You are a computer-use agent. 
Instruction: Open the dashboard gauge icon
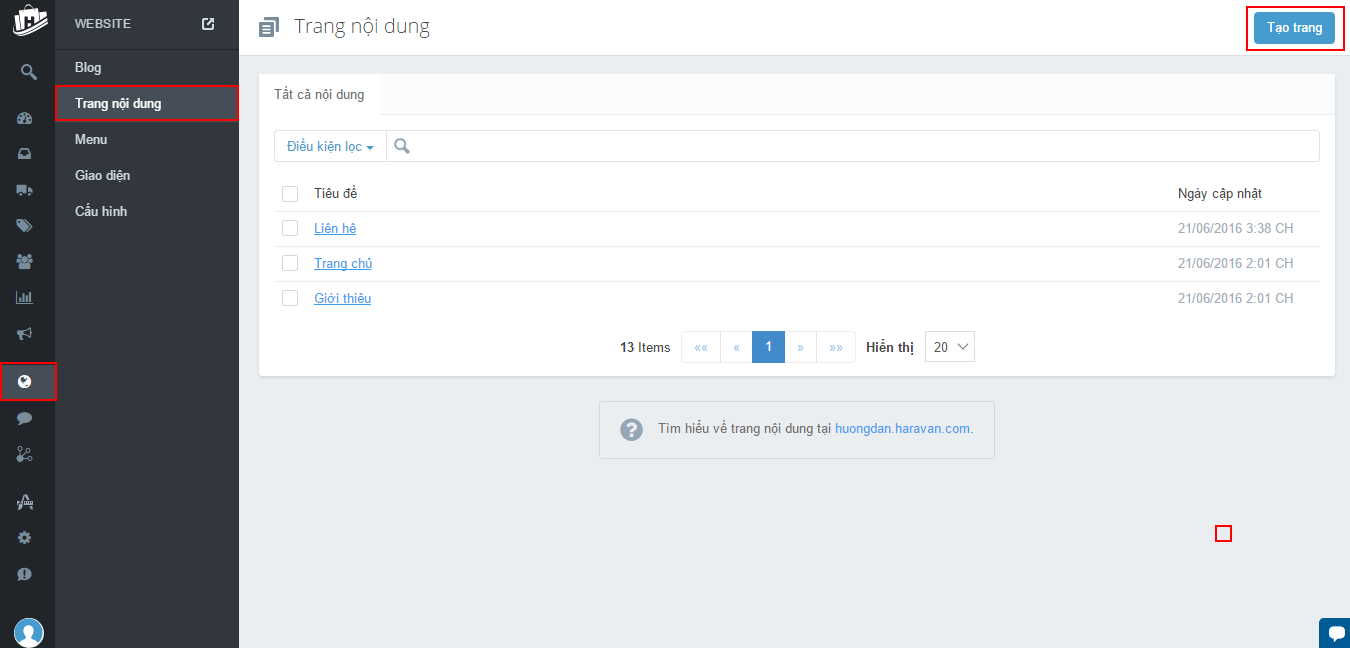26,118
